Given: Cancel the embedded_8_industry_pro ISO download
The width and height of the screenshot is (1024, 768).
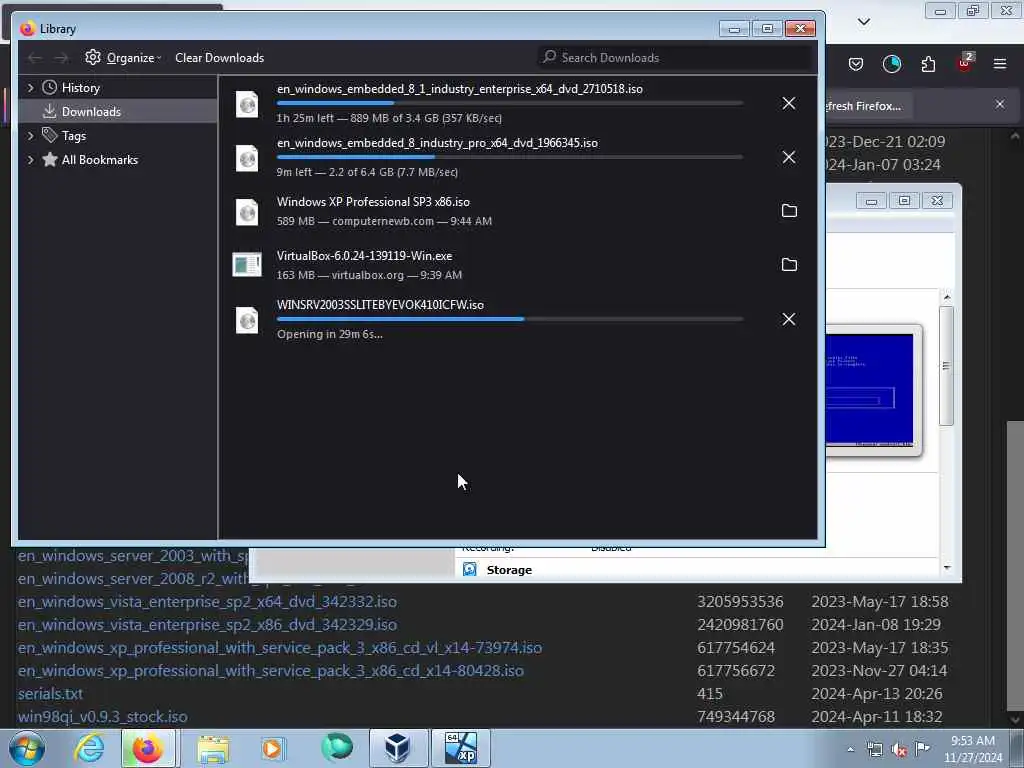Looking at the screenshot, I should pos(789,157).
